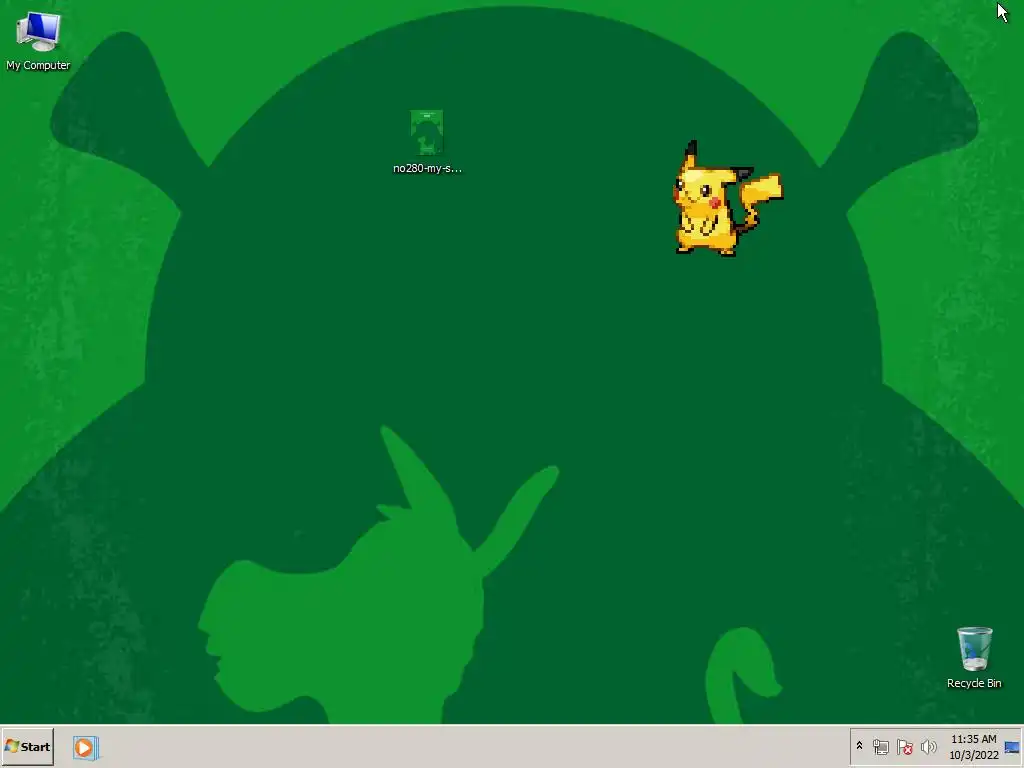Open the volume speaker icon
The width and height of the screenshot is (1024, 768).
click(928, 746)
